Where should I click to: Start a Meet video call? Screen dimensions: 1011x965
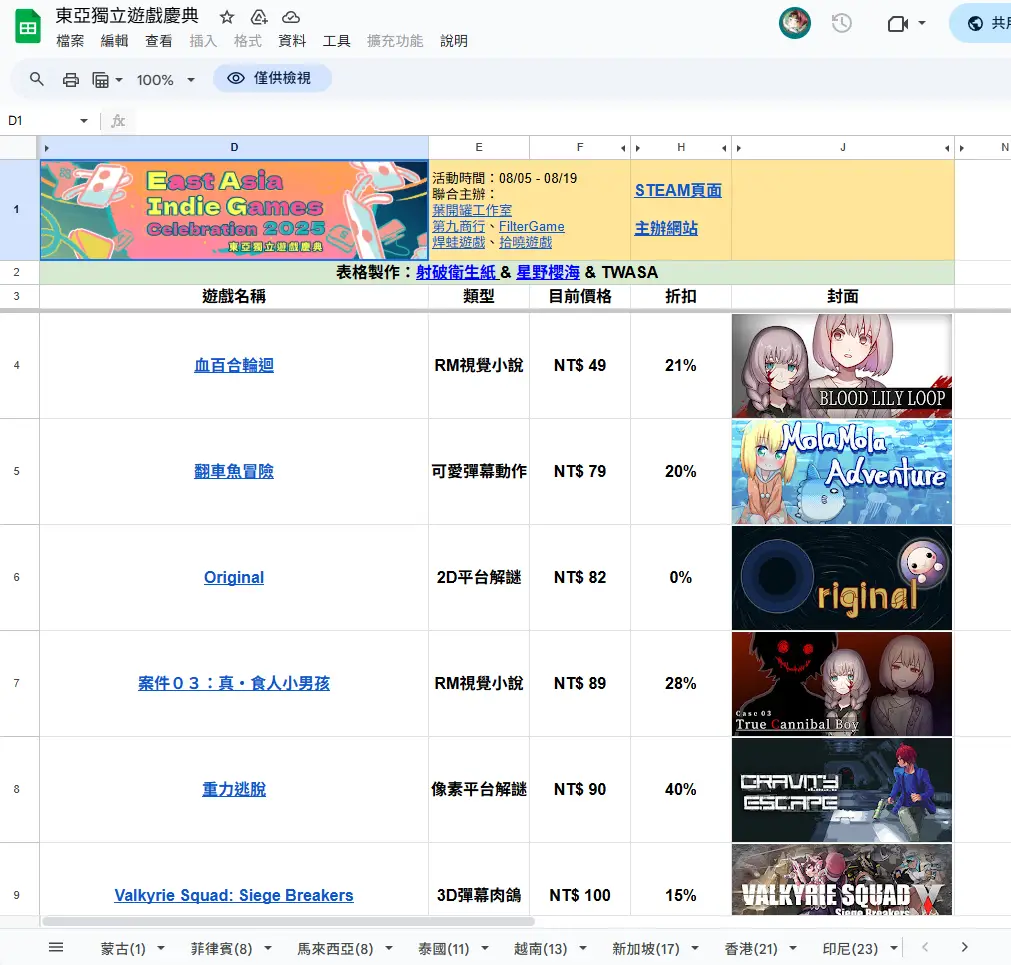click(898, 24)
